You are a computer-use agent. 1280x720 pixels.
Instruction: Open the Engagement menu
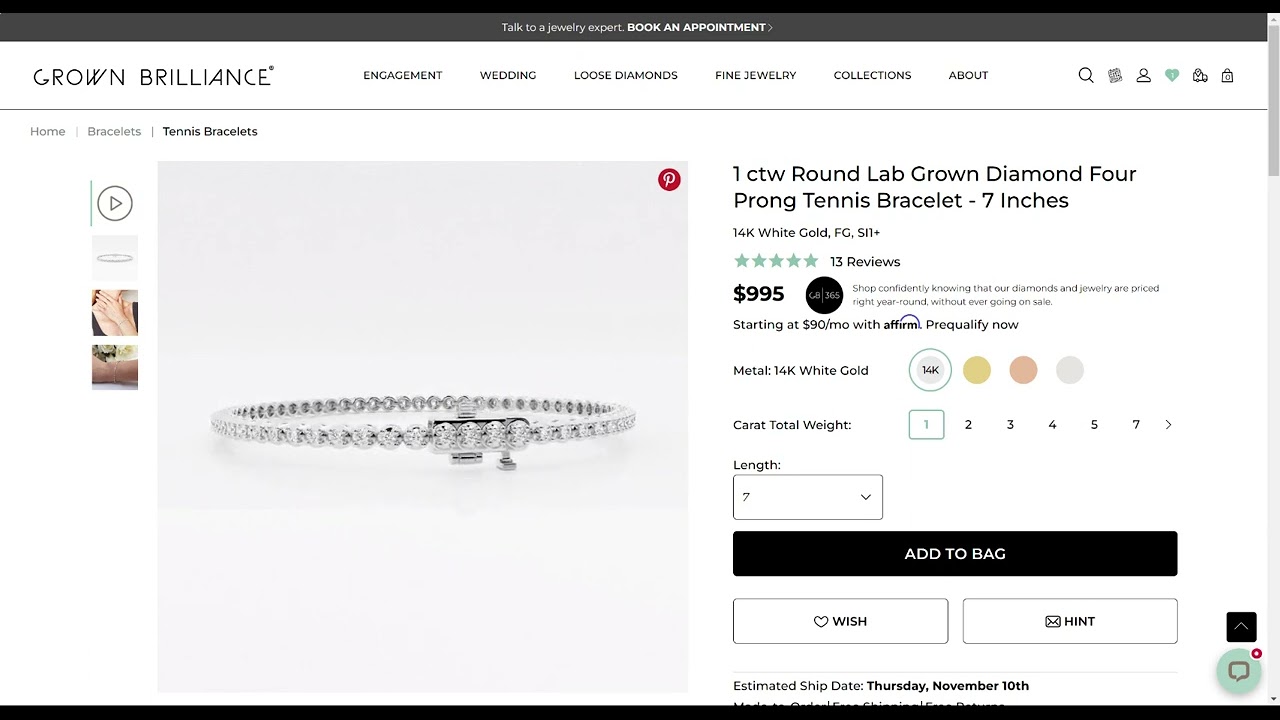(x=402, y=75)
